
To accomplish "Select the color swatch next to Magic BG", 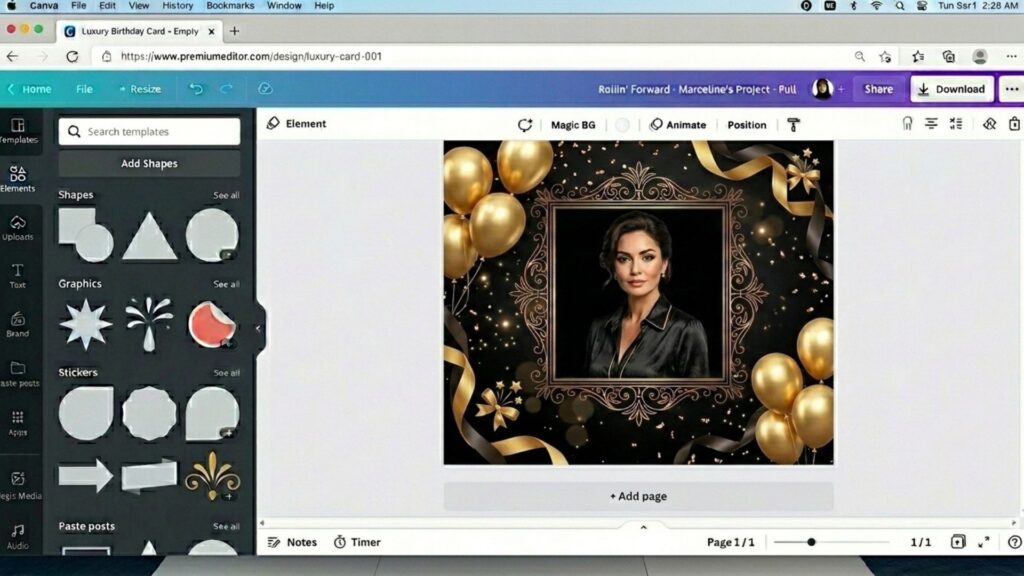I will (x=622, y=125).
